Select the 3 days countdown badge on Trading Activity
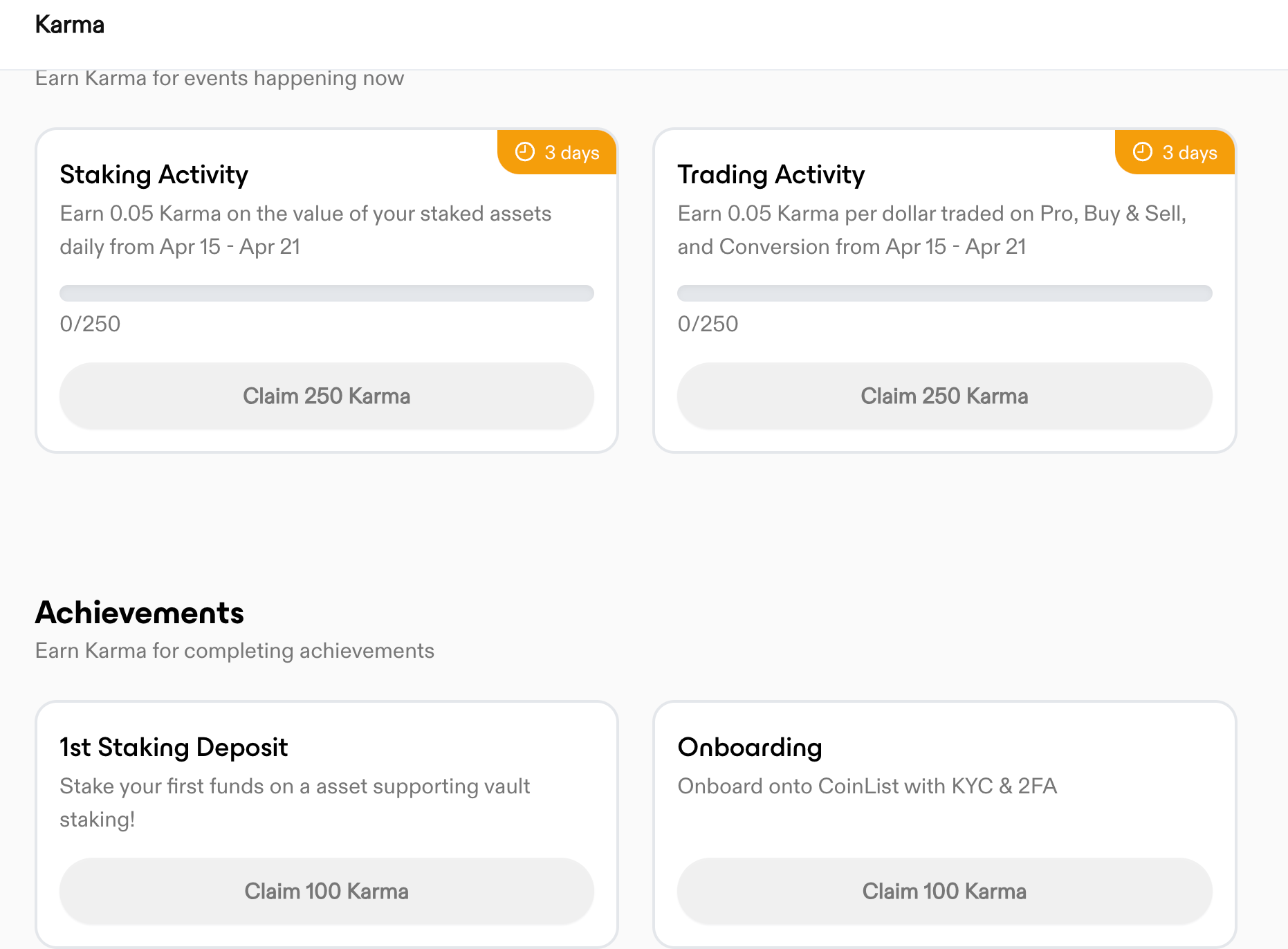The width and height of the screenshot is (1288, 949). (1175, 152)
